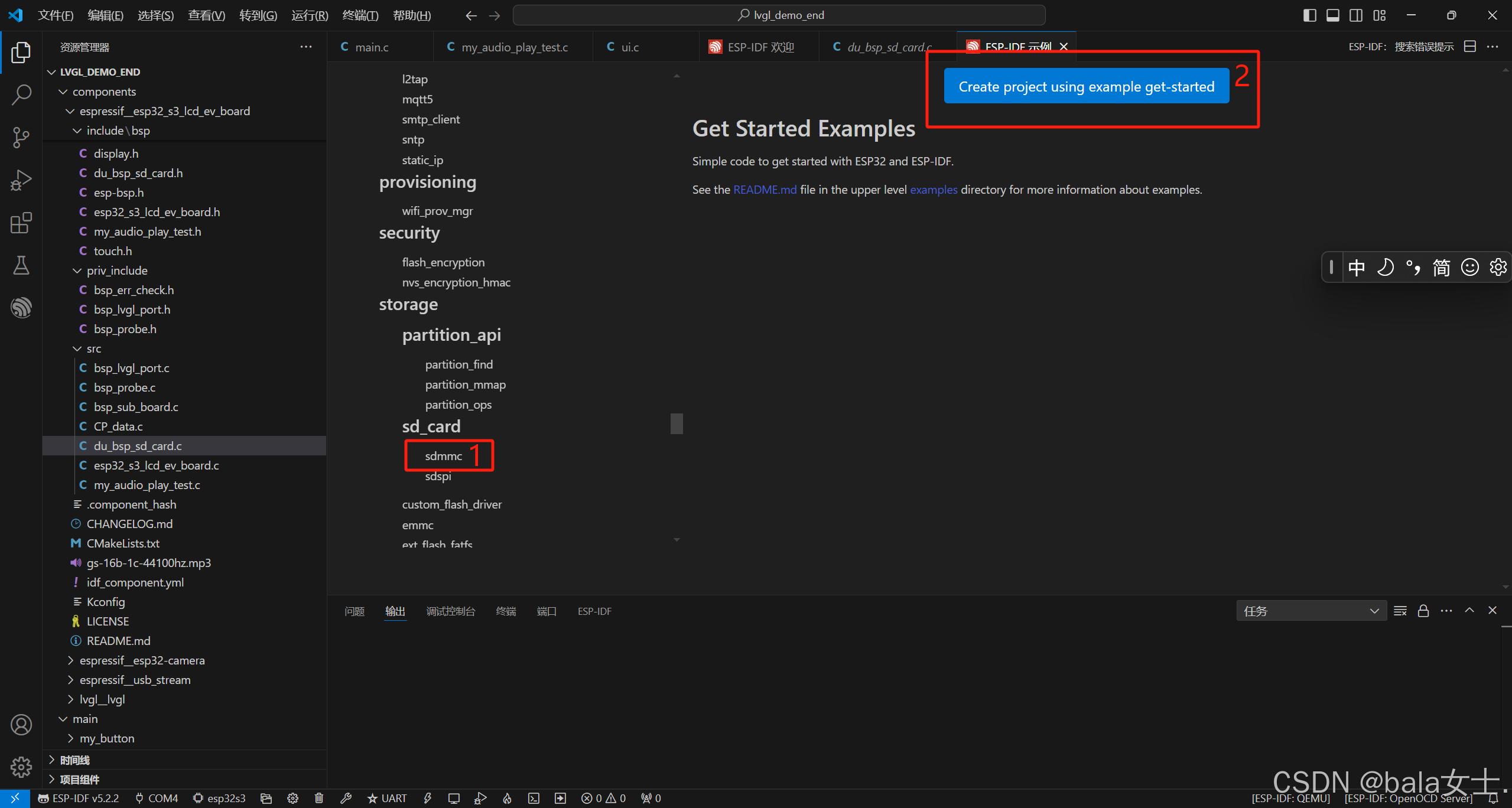Image resolution: width=1512 pixels, height=808 pixels.
Task: Open SDK configuration editor gear in status bar
Action: [292, 799]
